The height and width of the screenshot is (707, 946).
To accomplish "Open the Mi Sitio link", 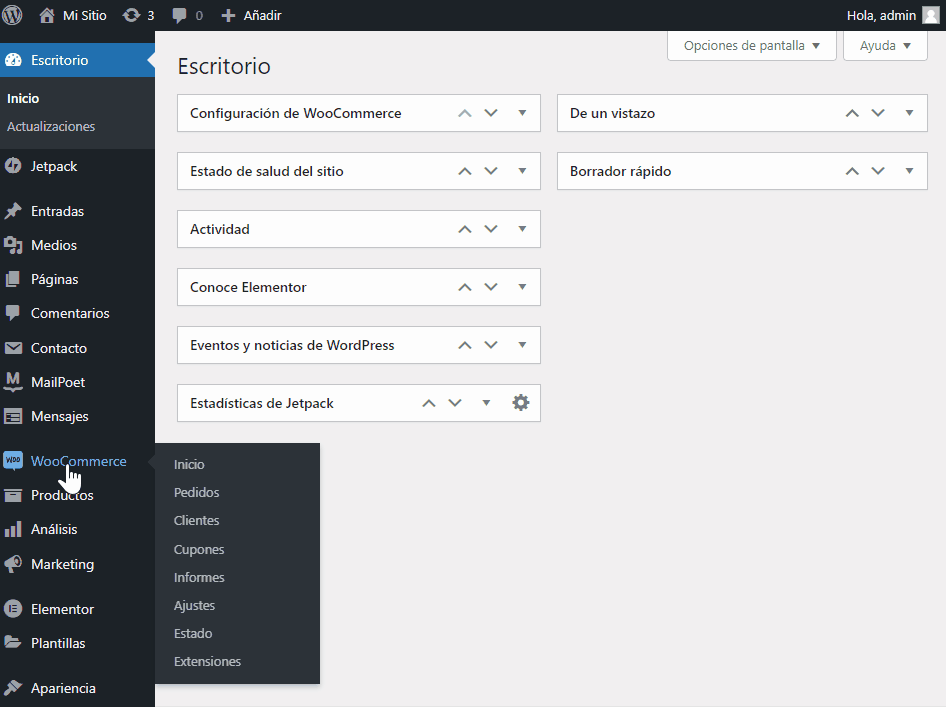I will (x=84, y=16).
